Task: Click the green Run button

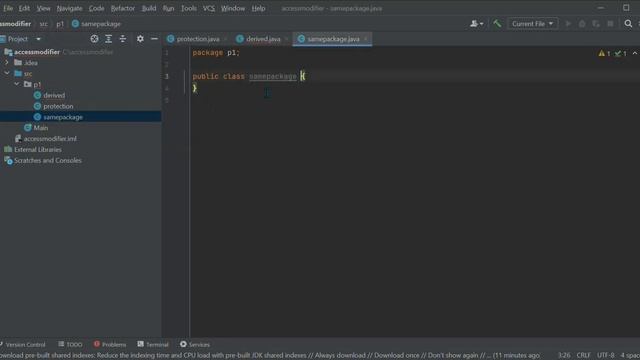Action: pos(568,24)
